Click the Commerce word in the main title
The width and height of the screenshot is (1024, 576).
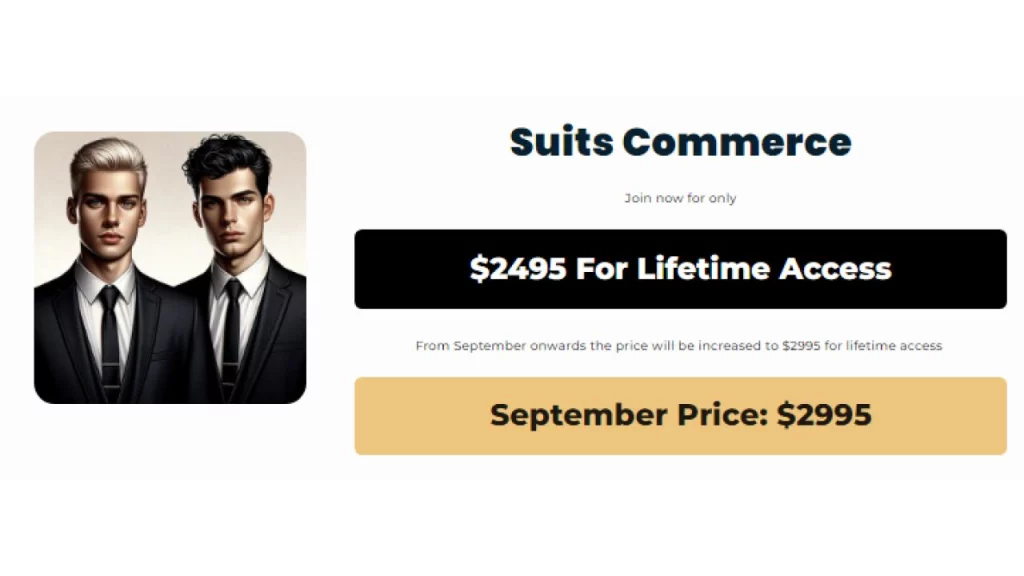738,142
